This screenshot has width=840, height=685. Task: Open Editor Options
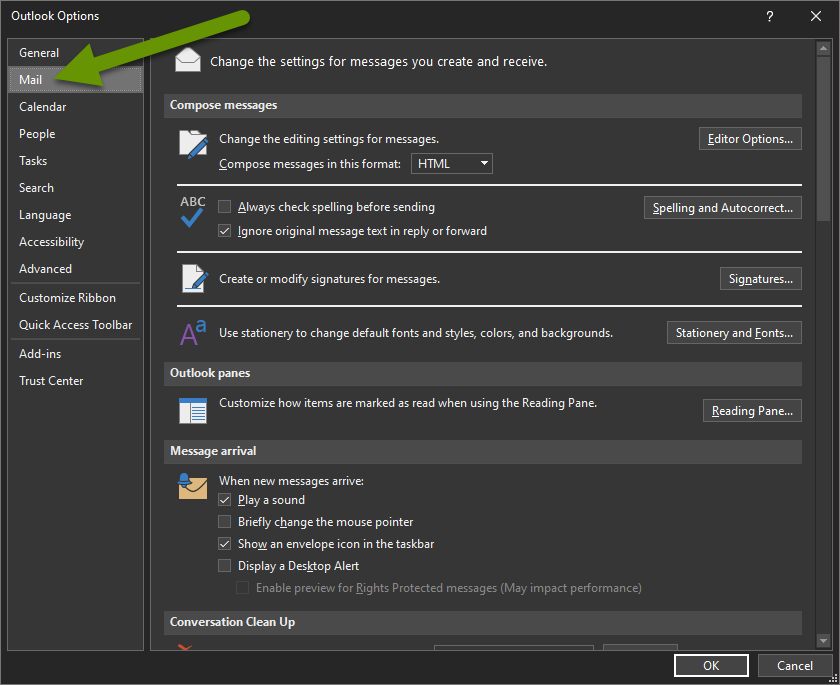pos(750,138)
